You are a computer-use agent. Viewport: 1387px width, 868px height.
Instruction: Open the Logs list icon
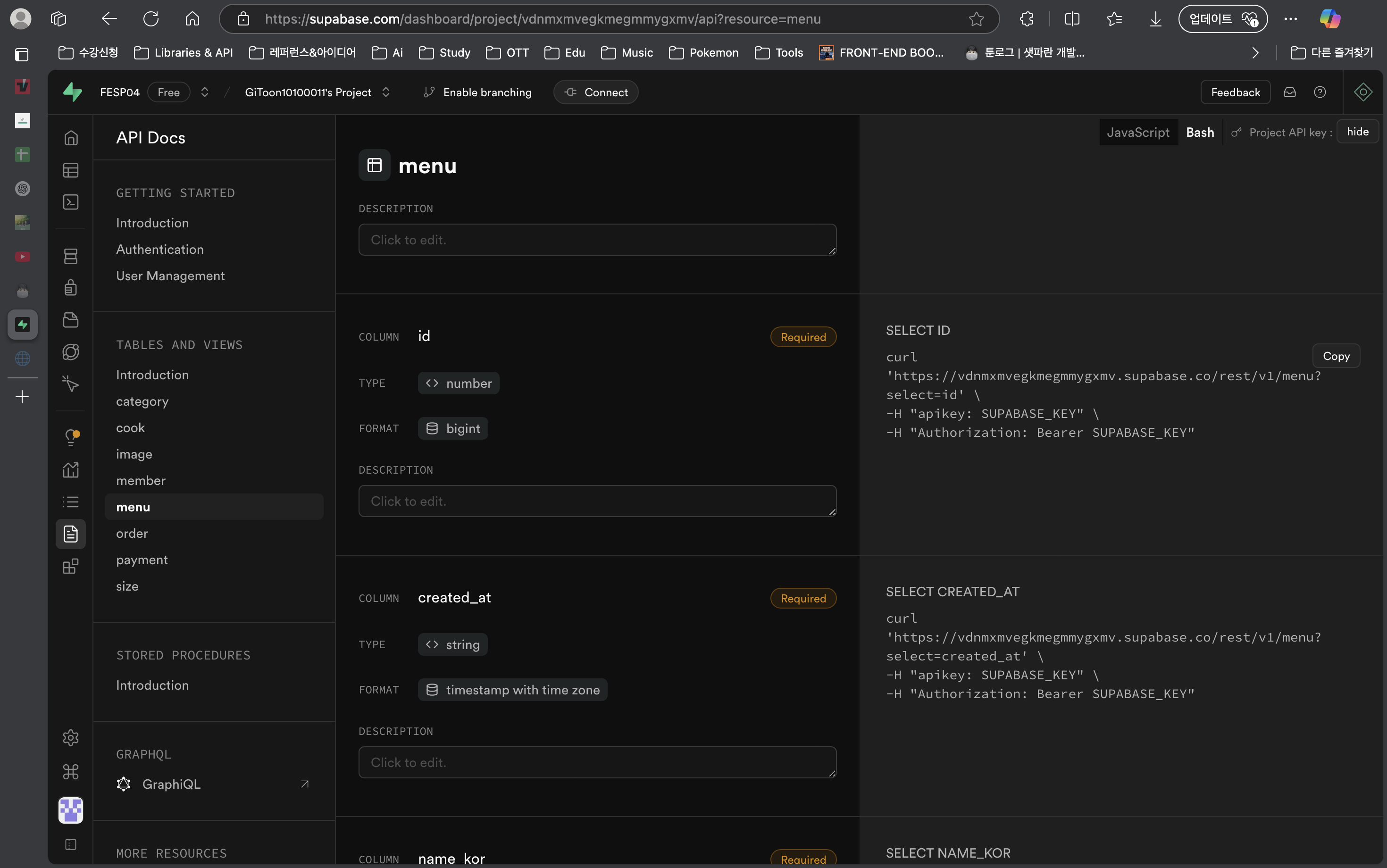coord(71,502)
